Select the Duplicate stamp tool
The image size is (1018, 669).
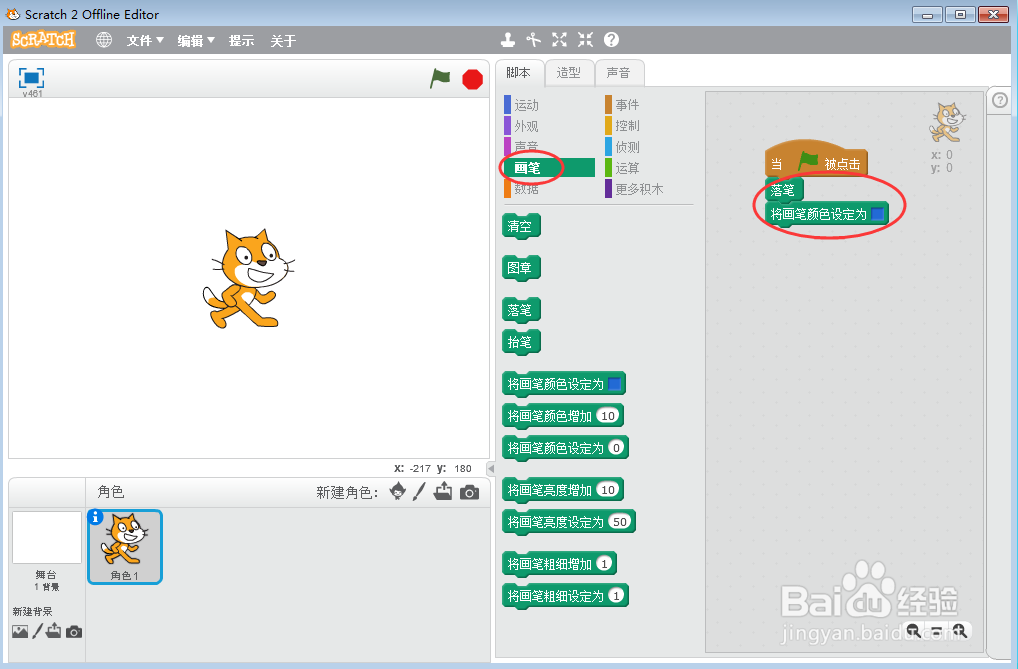coord(508,40)
